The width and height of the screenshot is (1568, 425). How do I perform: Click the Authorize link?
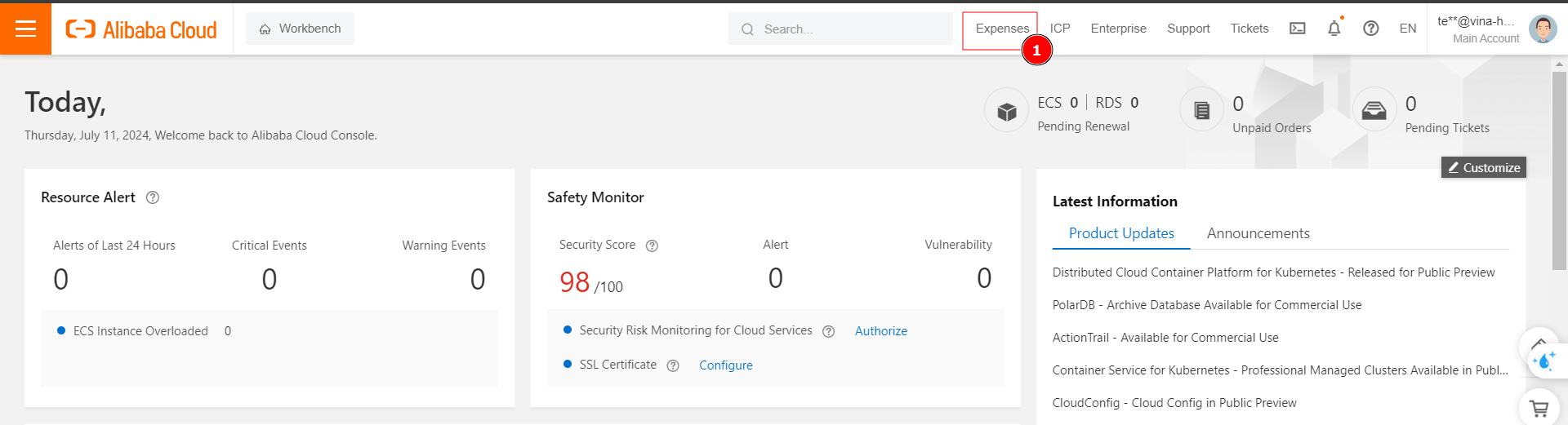(880, 330)
